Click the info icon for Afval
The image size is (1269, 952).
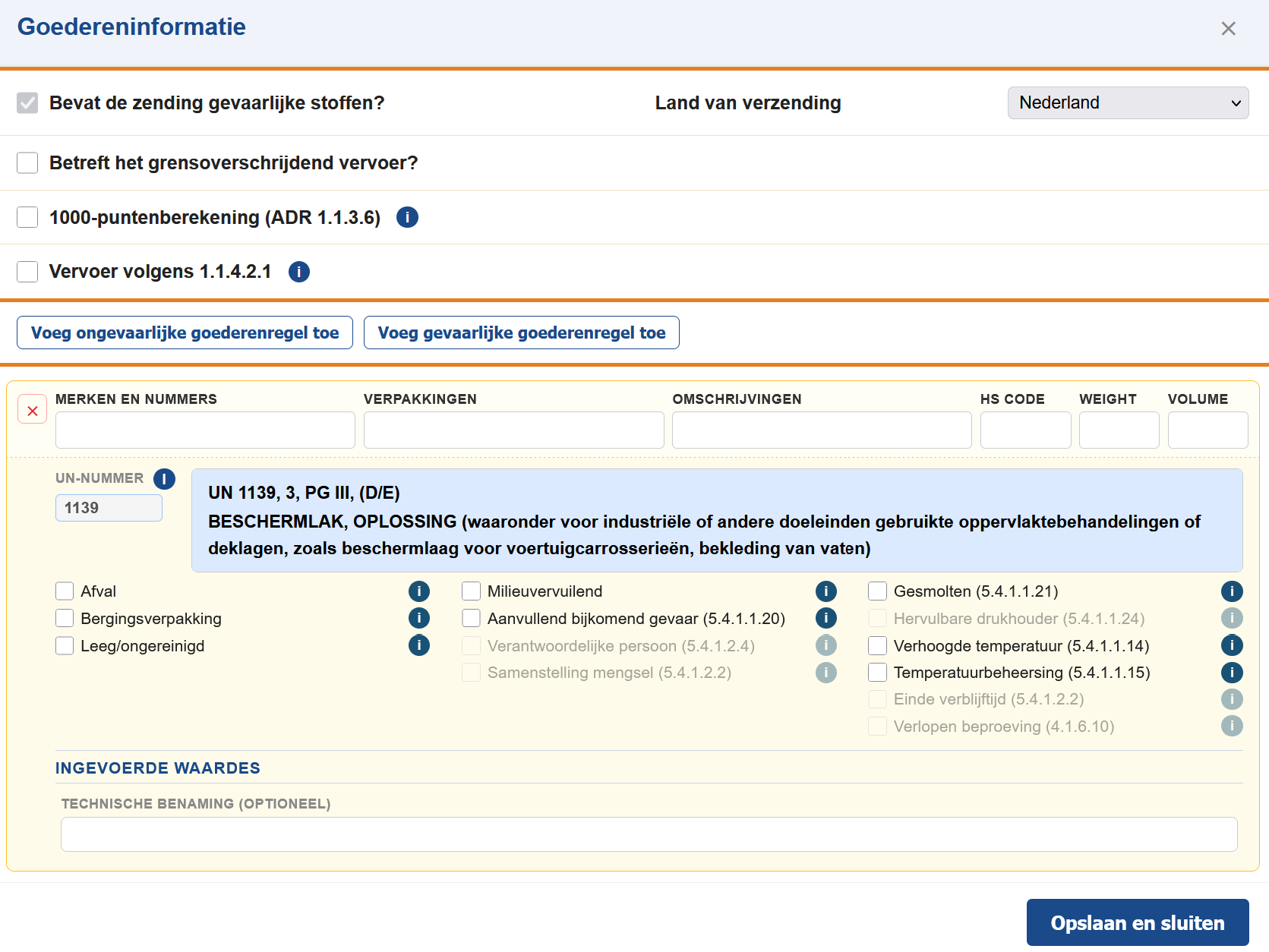[x=419, y=591]
